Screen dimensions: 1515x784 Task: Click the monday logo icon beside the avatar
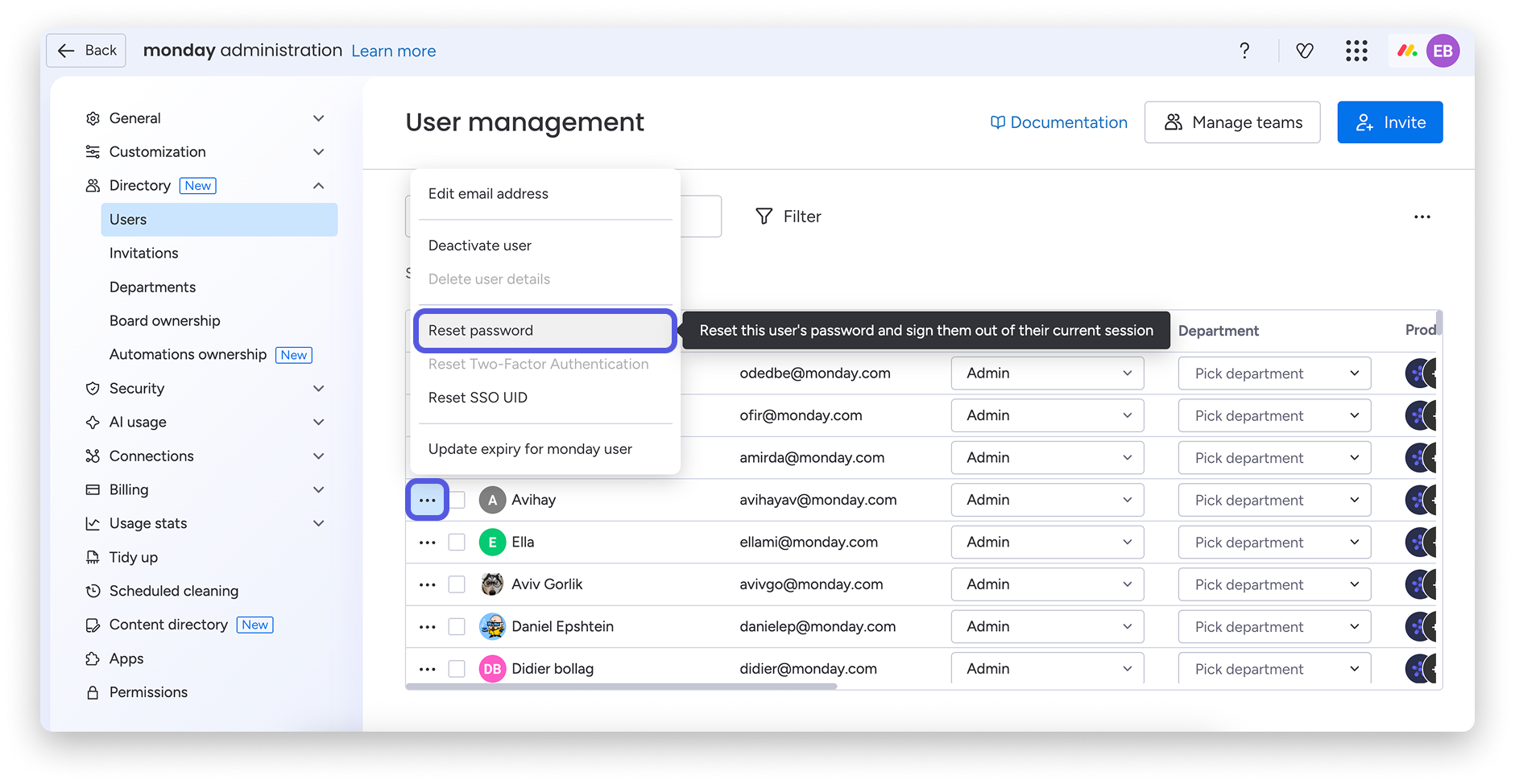tap(1407, 51)
